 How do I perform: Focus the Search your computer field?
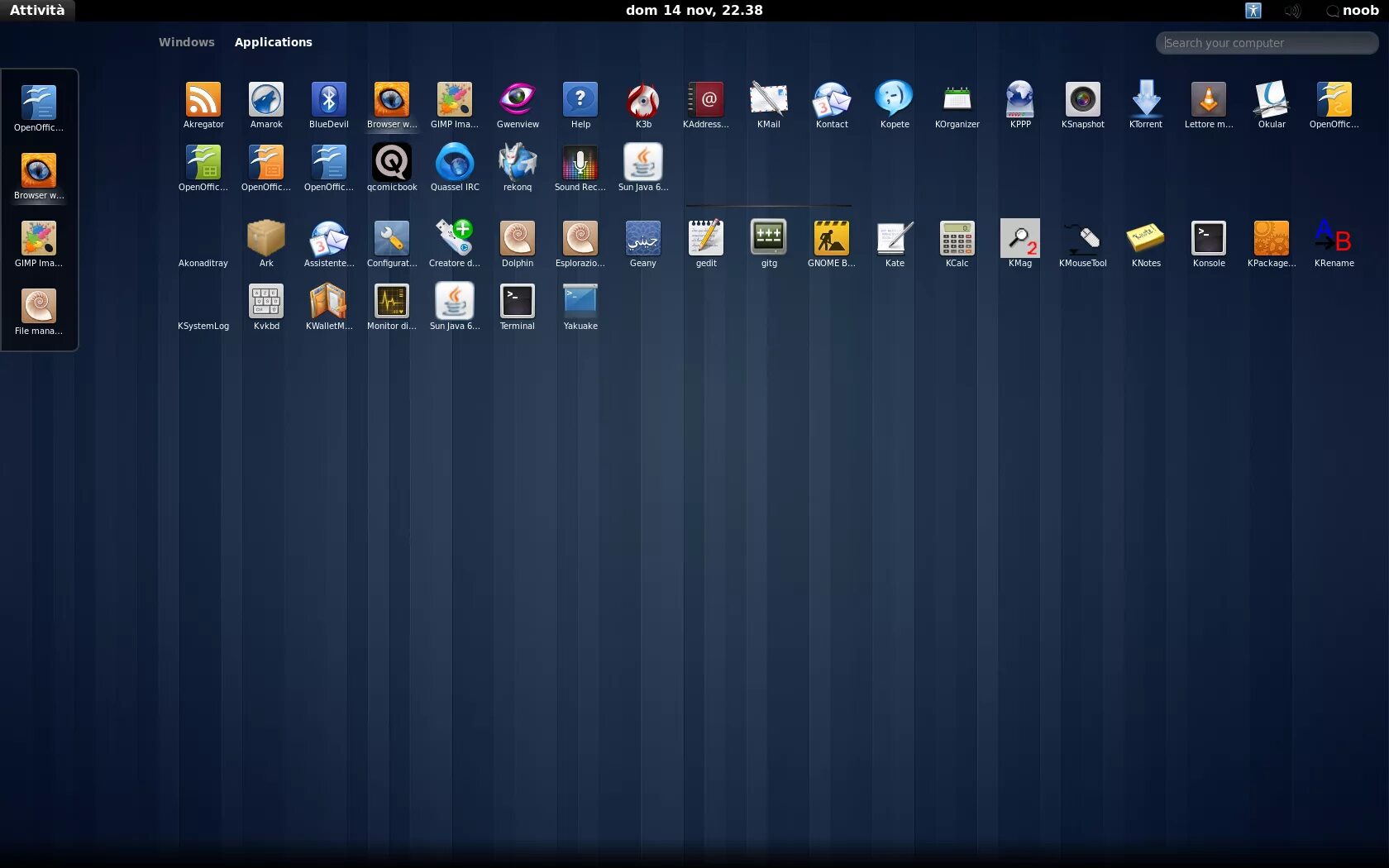click(1267, 43)
